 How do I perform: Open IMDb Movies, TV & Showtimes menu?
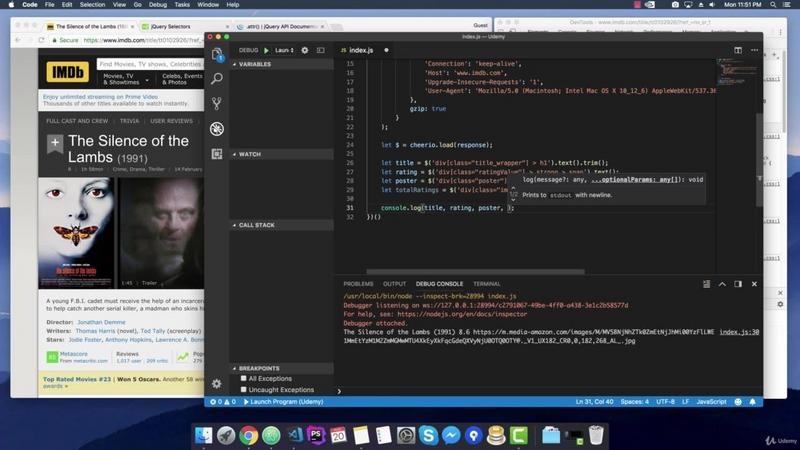[124, 79]
